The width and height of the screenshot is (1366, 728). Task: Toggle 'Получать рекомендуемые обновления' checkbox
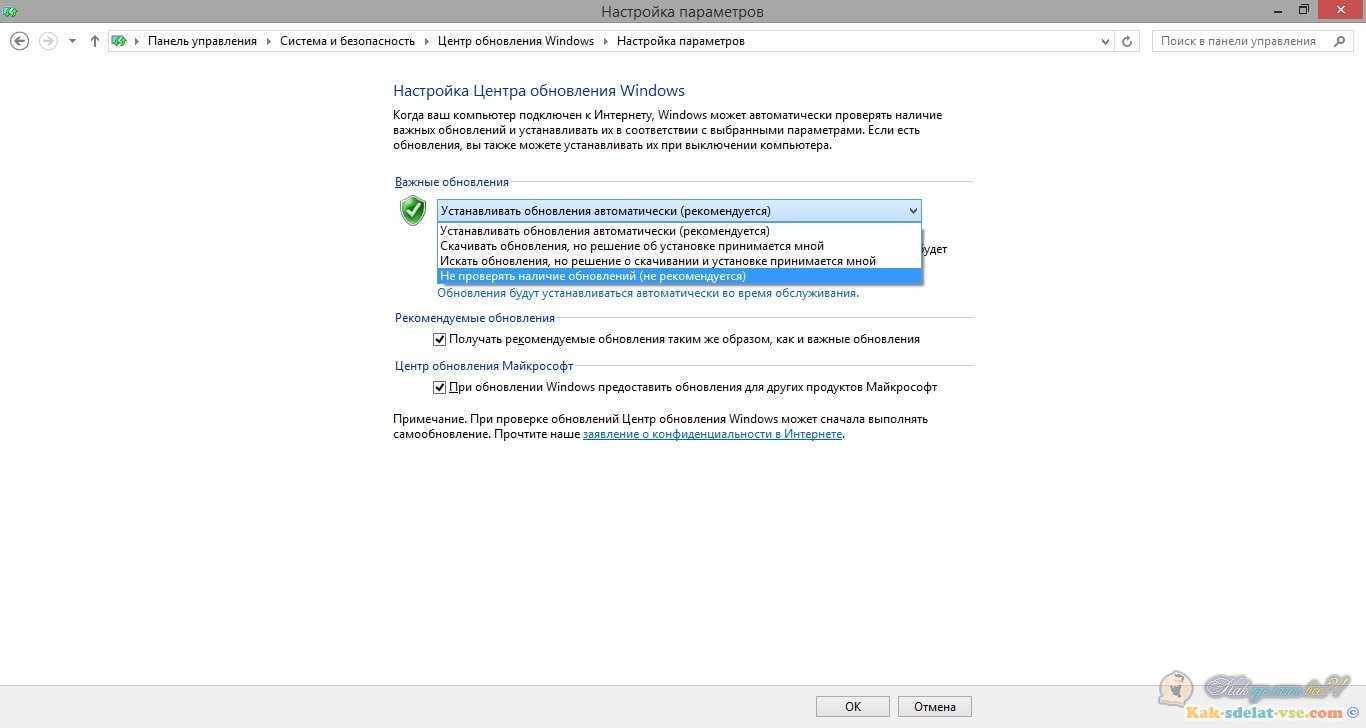coord(439,339)
